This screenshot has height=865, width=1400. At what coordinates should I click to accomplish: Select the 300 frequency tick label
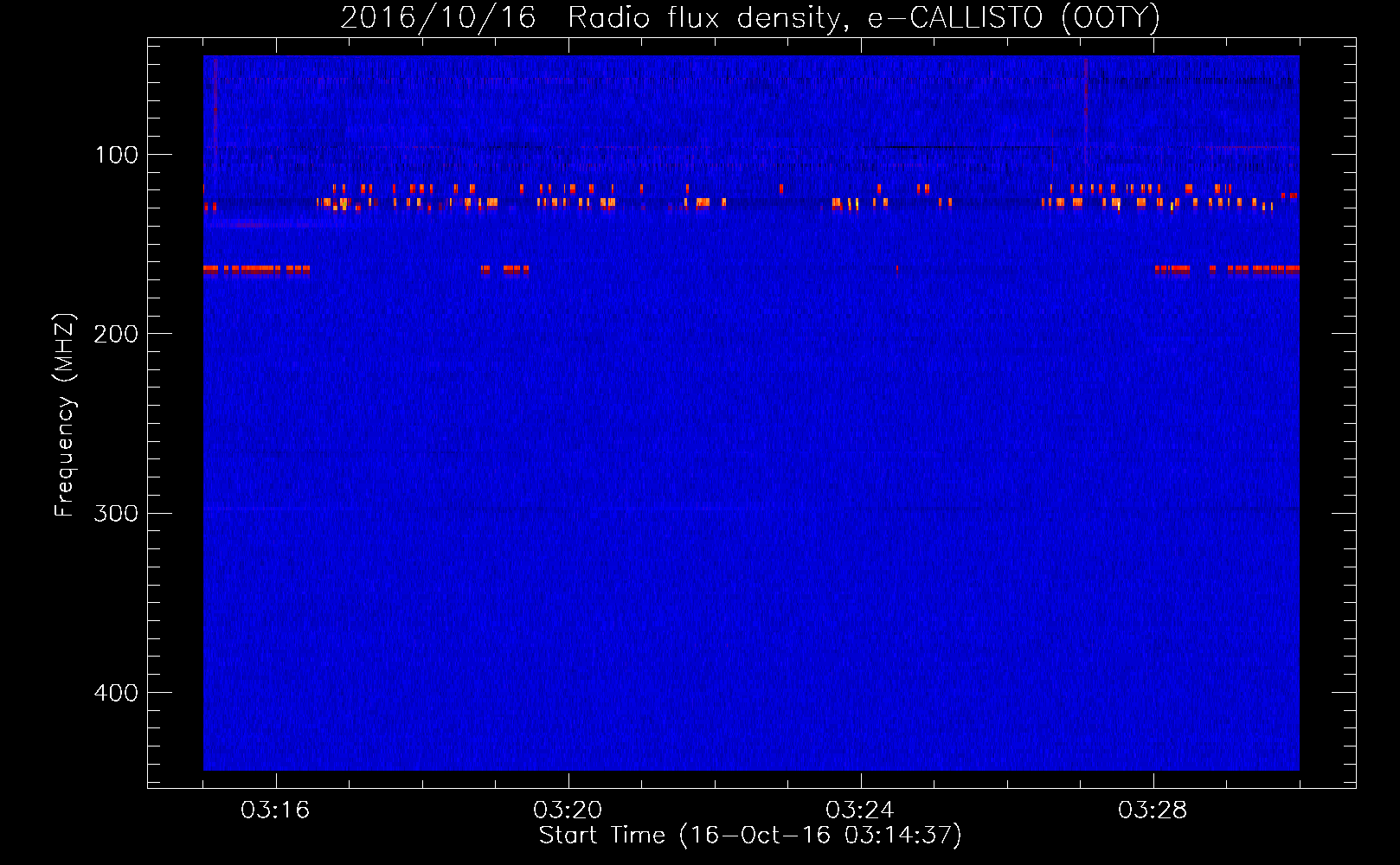tap(116, 514)
